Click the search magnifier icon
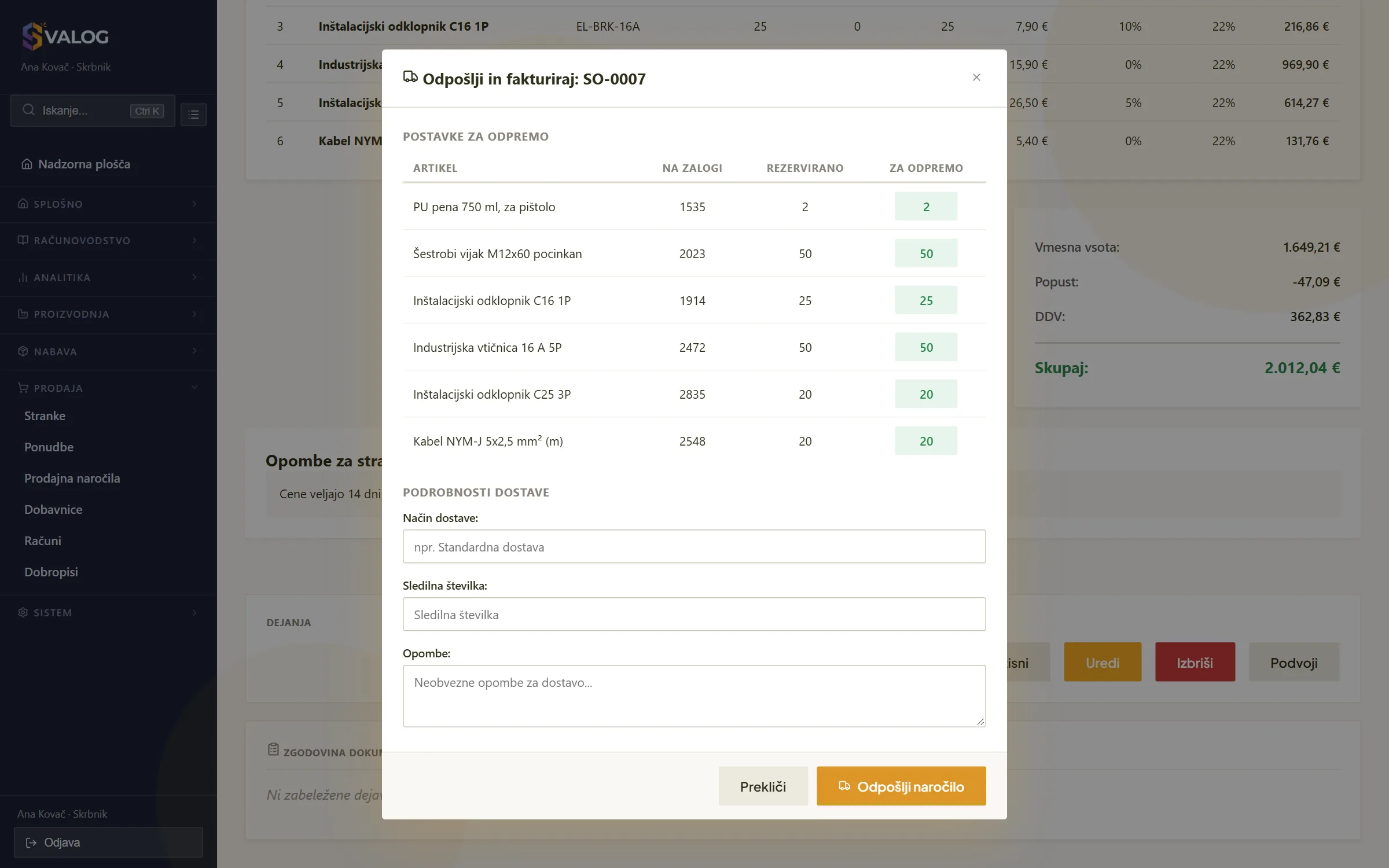Screen dimensions: 1389x868 click(28, 110)
